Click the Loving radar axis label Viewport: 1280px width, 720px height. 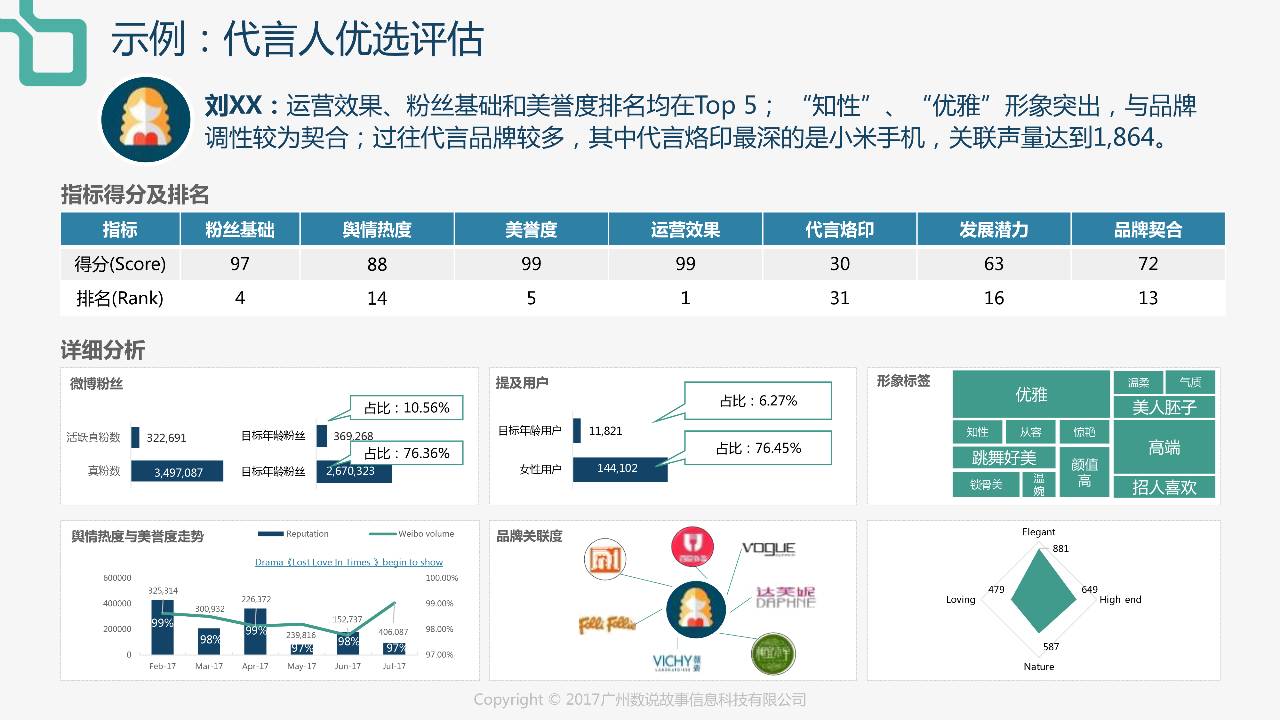click(x=960, y=599)
